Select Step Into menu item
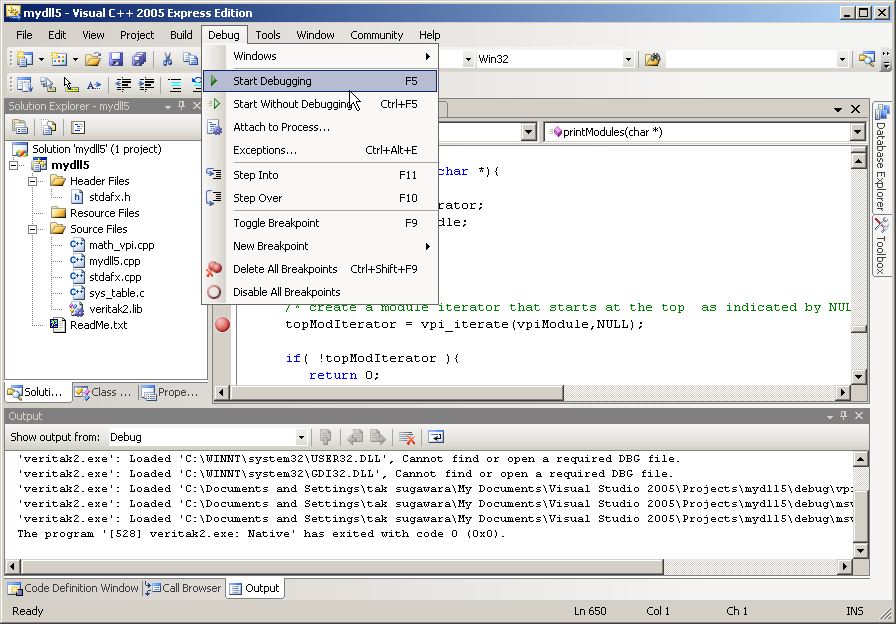This screenshot has width=896, height=624. tap(320, 175)
